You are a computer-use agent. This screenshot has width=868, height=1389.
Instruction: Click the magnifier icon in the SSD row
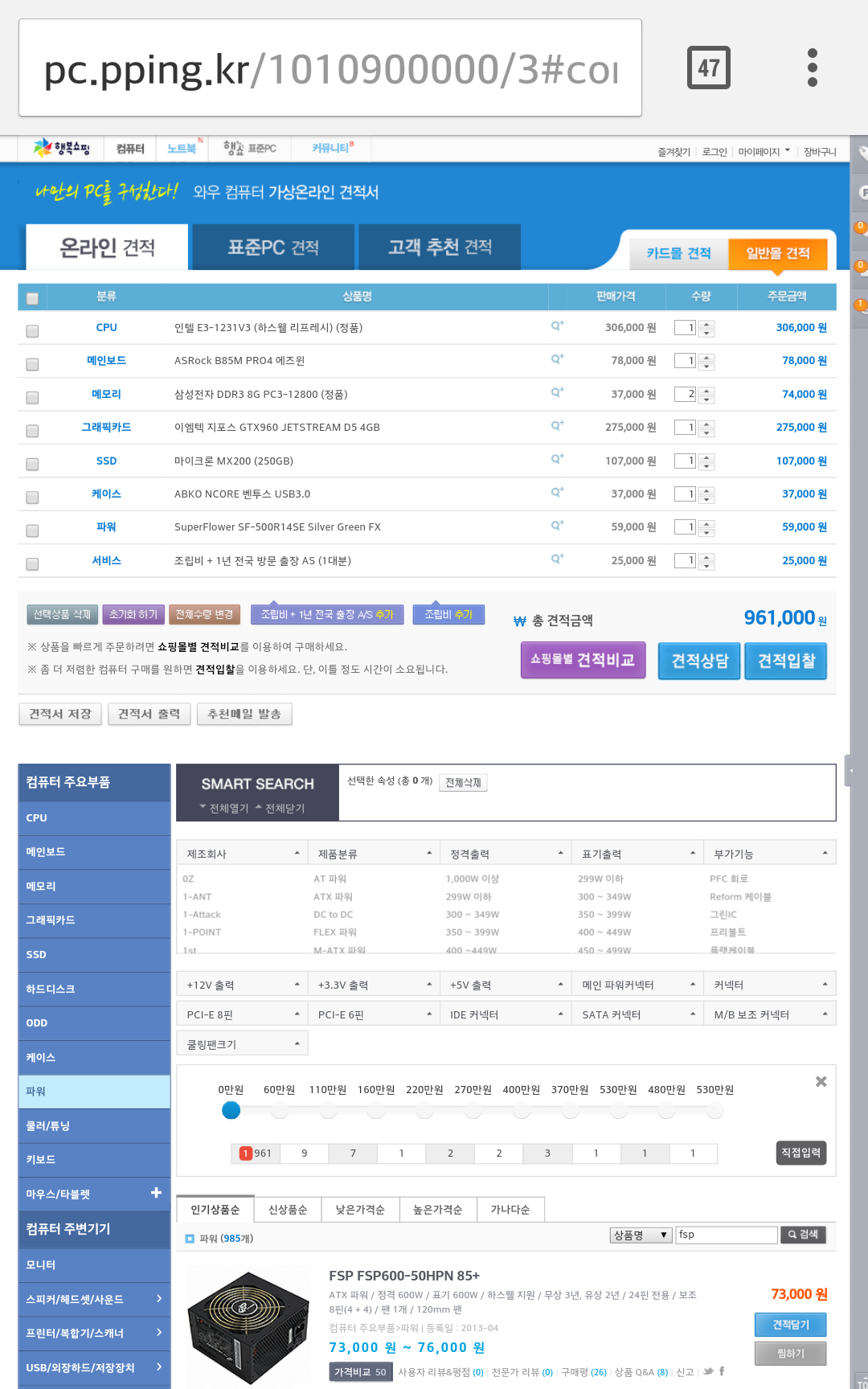click(557, 459)
